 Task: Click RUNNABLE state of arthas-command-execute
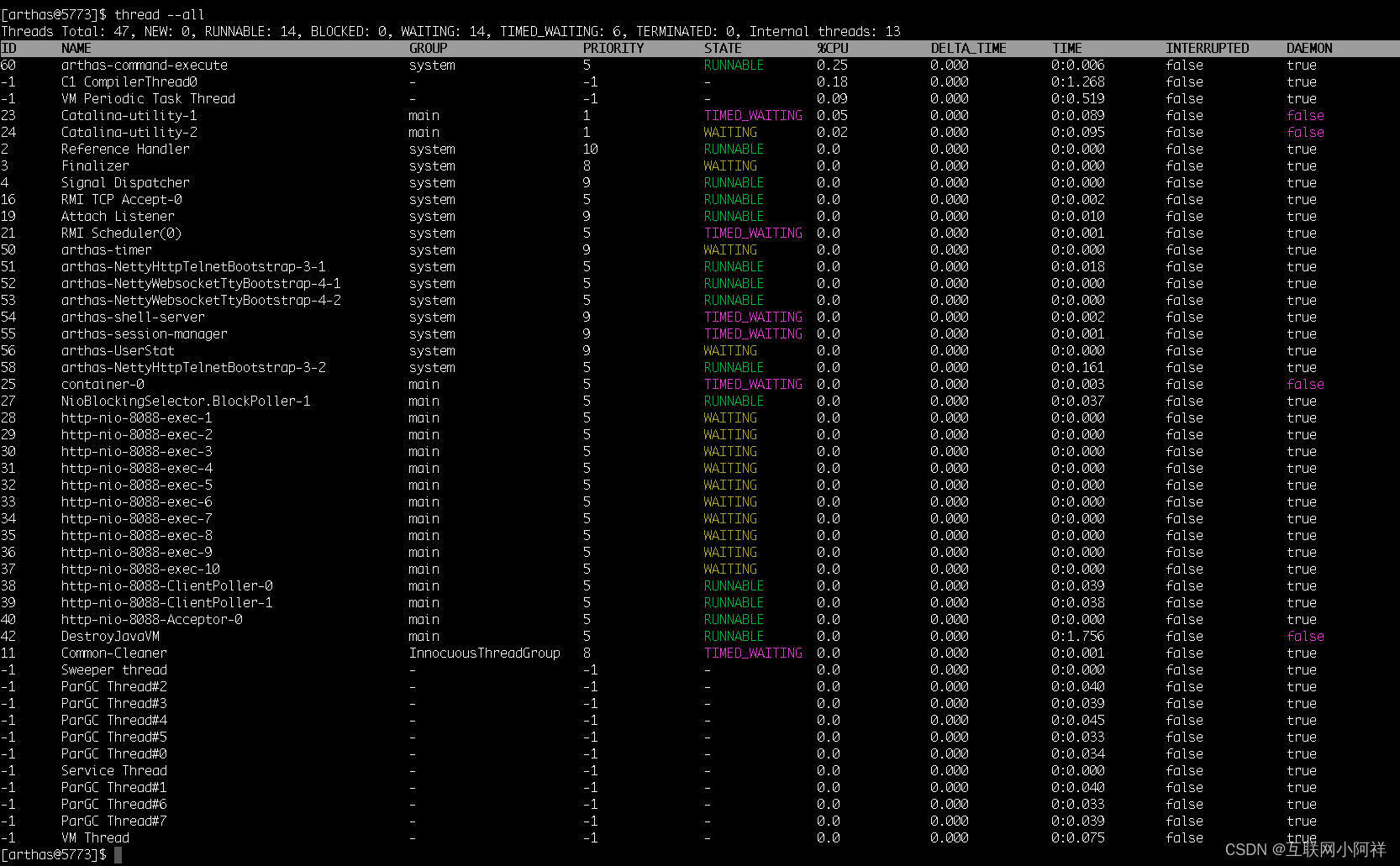click(x=734, y=65)
